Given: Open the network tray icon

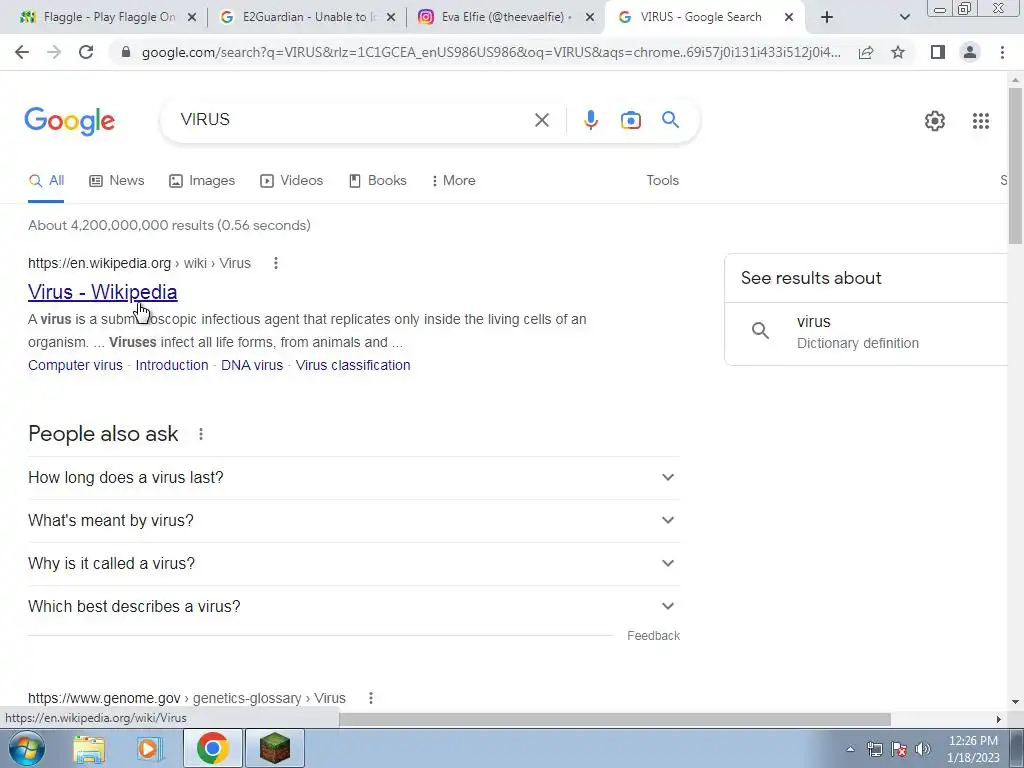Looking at the screenshot, I should click(x=874, y=749).
